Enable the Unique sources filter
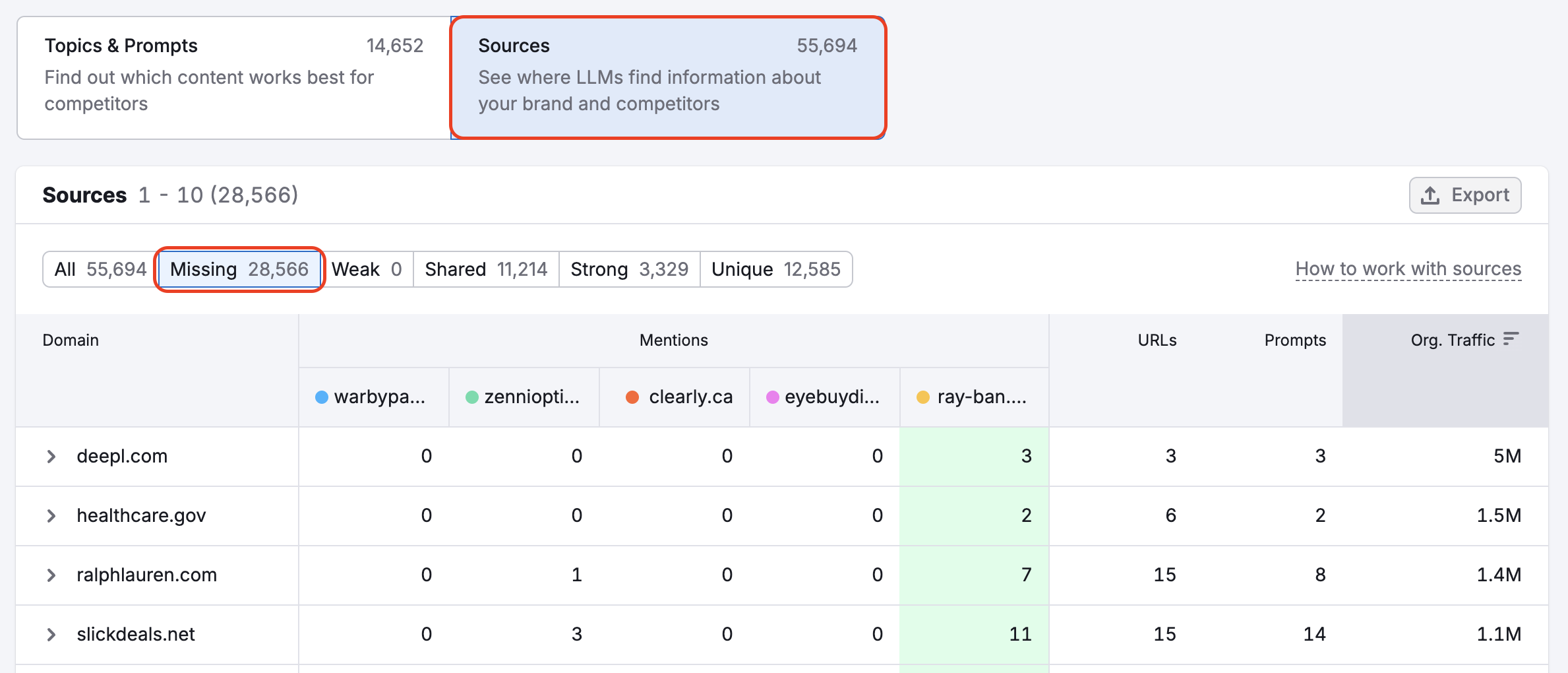Image resolution: width=1568 pixels, height=673 pixels. 775,269
